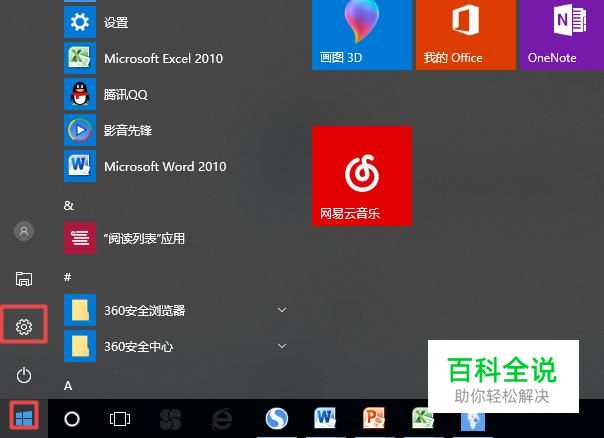The width and height of the screenshot is (604, 438).
Task: Click the Power button icon
Action: (x=24, y=375)
